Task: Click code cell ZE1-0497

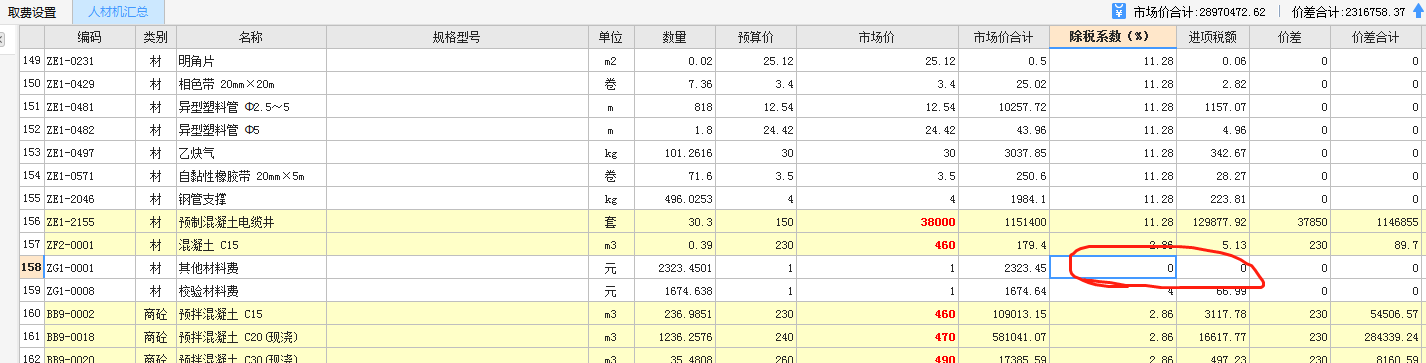Action: pos(89,153)
